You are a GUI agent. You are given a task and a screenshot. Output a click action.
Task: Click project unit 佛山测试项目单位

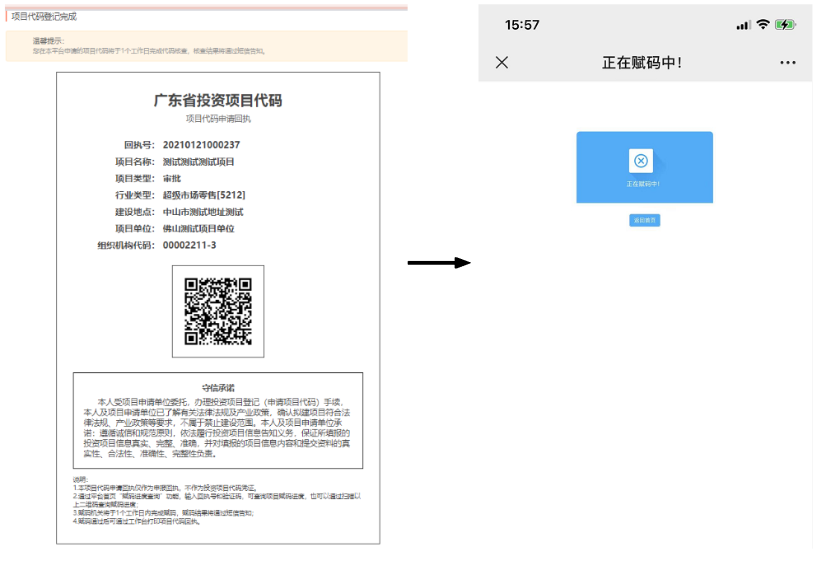click(198, 229)
